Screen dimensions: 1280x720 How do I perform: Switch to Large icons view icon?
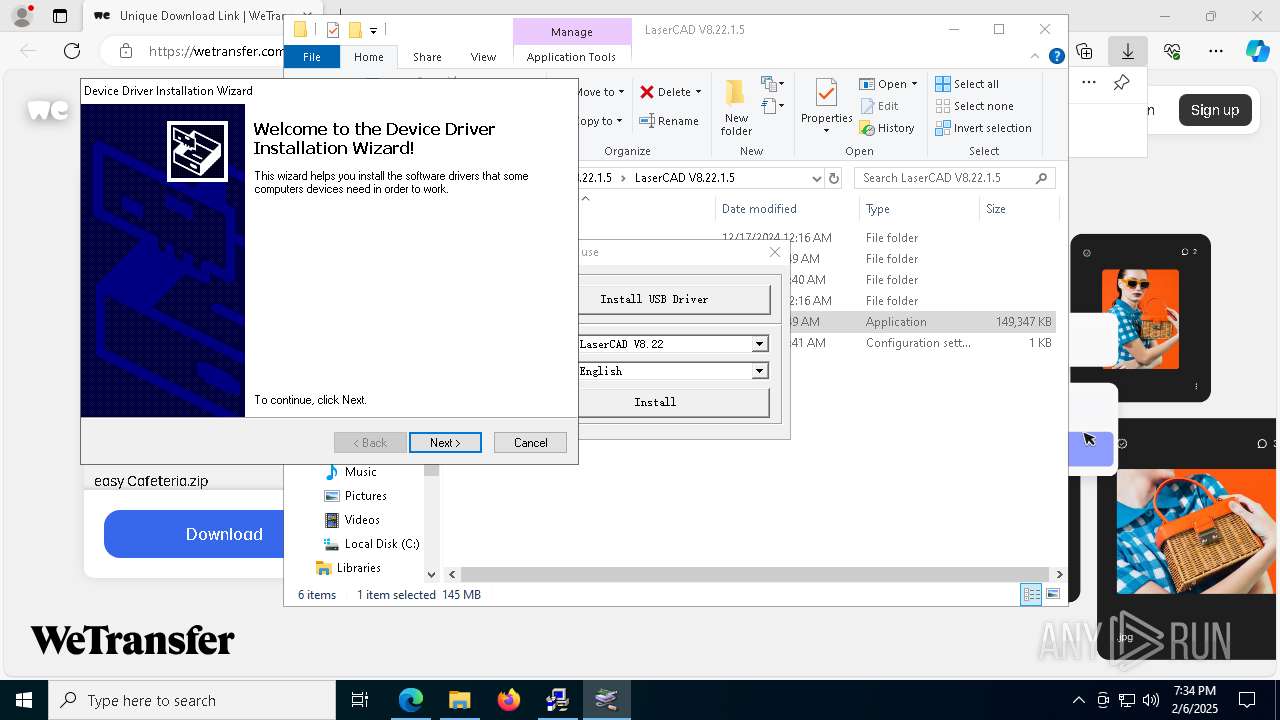[x=1053, y=595]
